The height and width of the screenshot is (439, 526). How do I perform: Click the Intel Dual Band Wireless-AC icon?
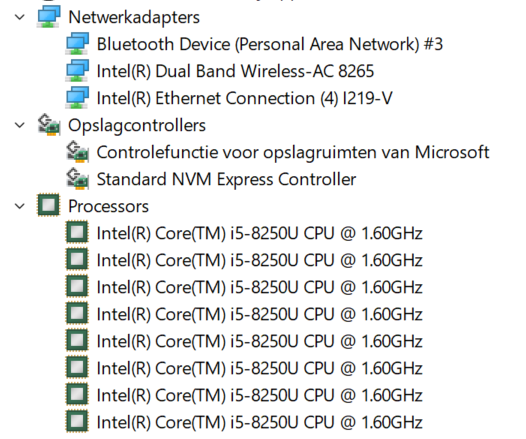coord(77,71)
